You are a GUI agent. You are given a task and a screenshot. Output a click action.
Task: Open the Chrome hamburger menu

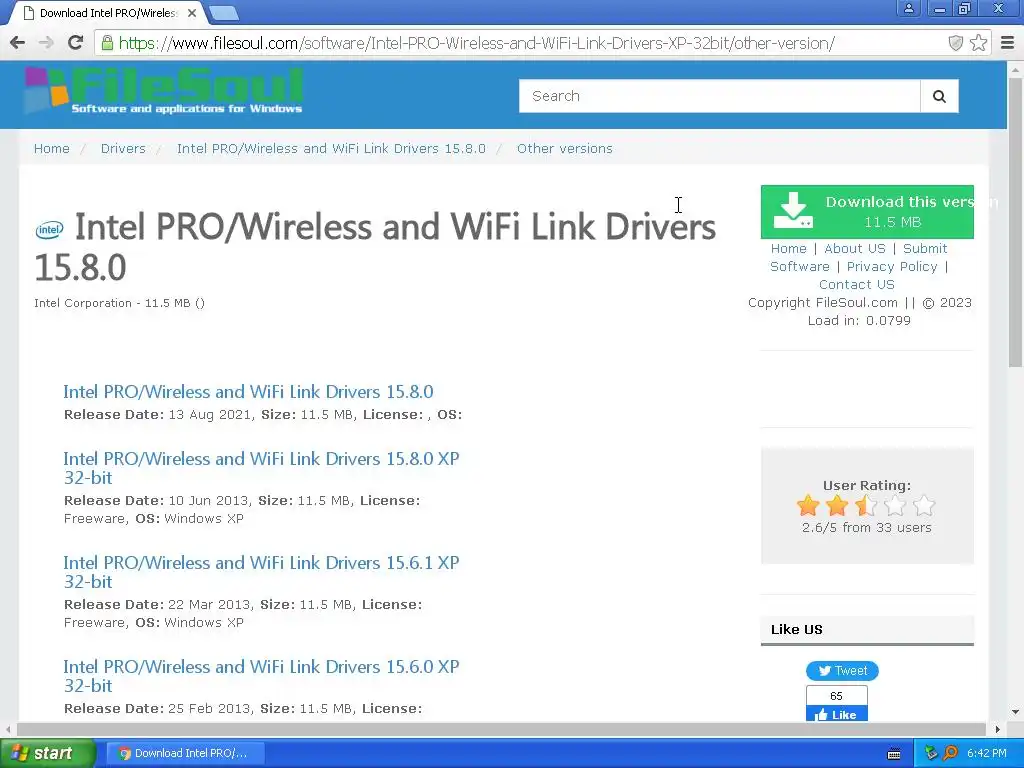tap(1008, 43)
